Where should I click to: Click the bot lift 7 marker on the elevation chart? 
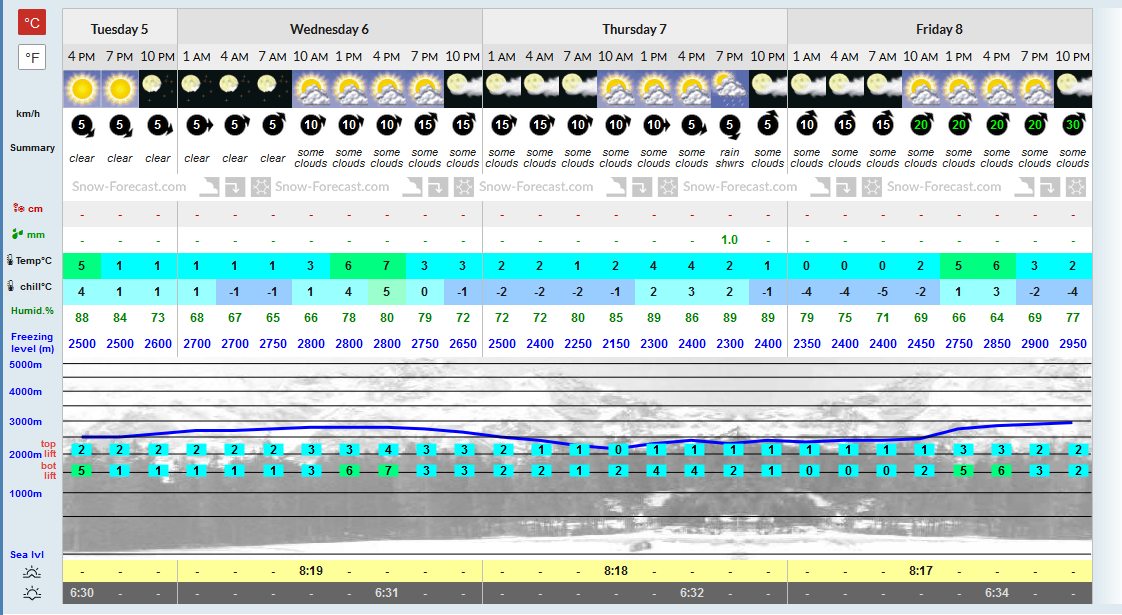[388, 470]
